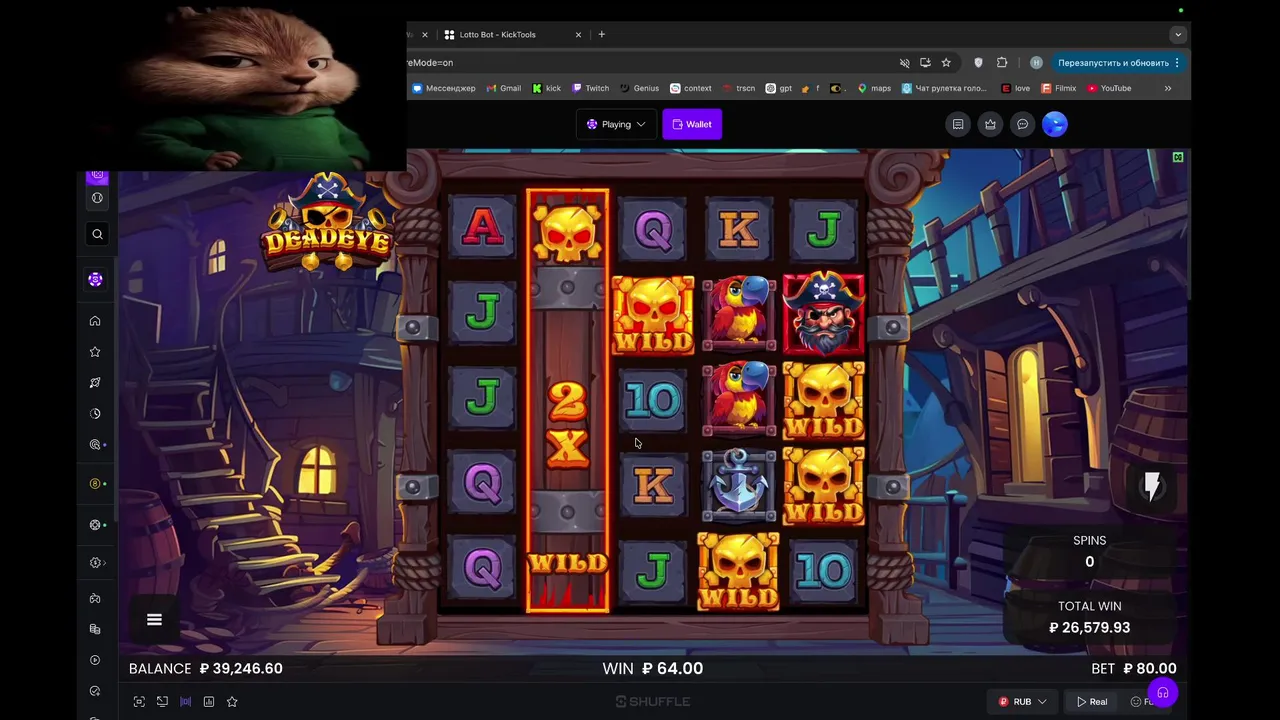
Task: Open the lifebuoy icon in sidebar
Action: point(96,525)
